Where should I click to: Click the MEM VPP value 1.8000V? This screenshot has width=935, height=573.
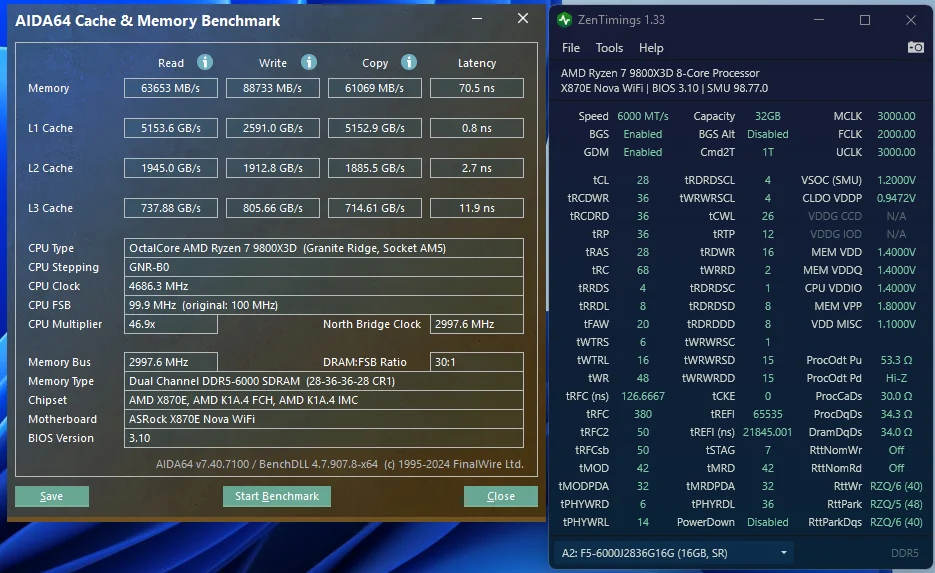896,306
